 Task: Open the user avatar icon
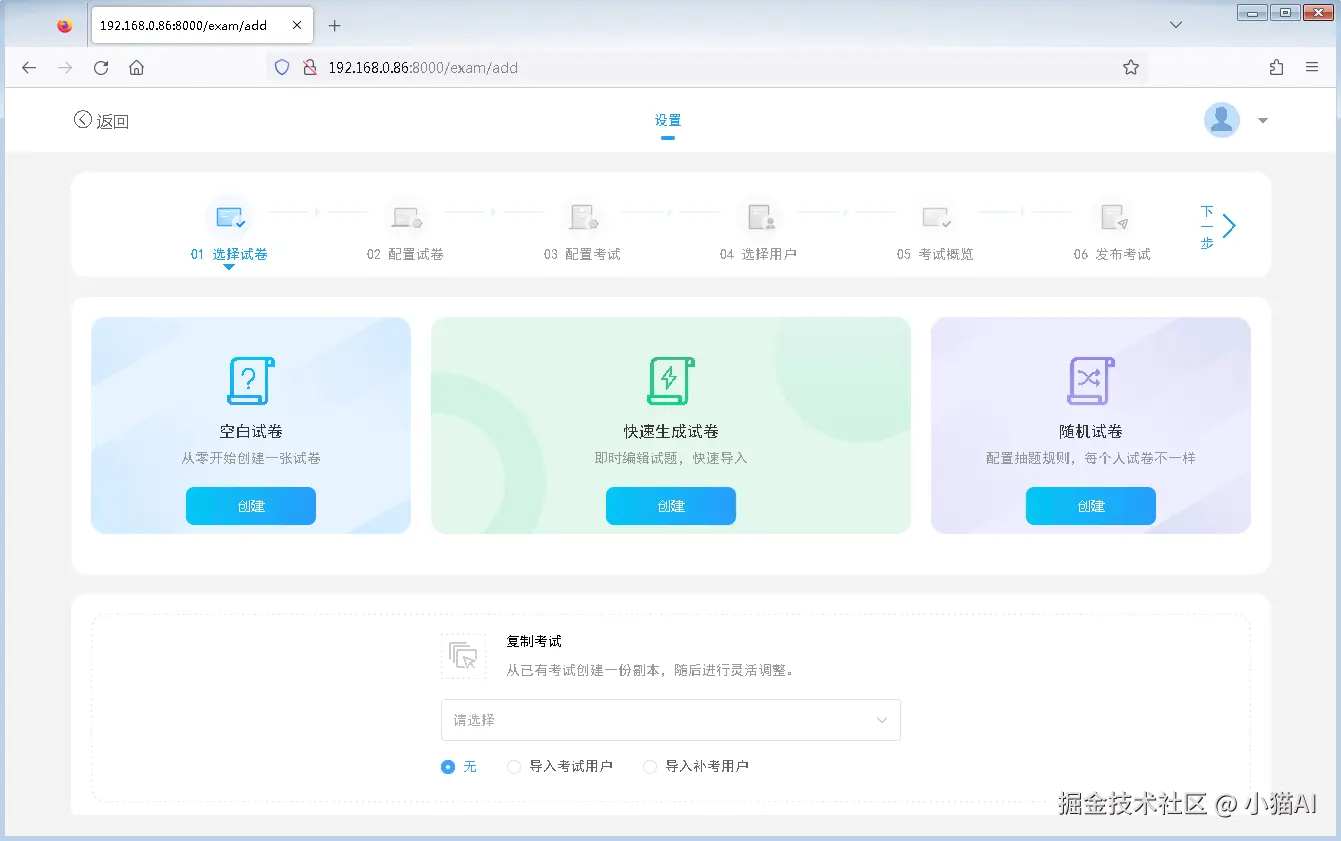(x=1220, y=119)
